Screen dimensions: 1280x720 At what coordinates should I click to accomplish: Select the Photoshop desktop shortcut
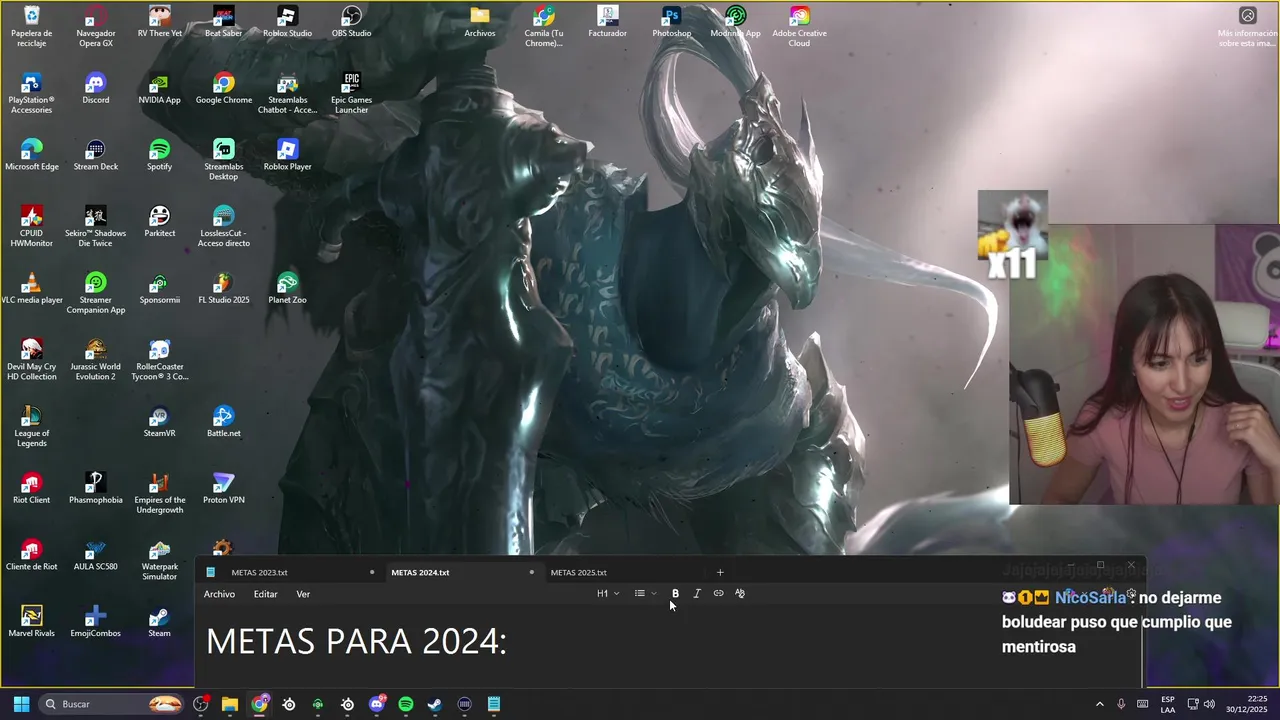coord(671,22)
